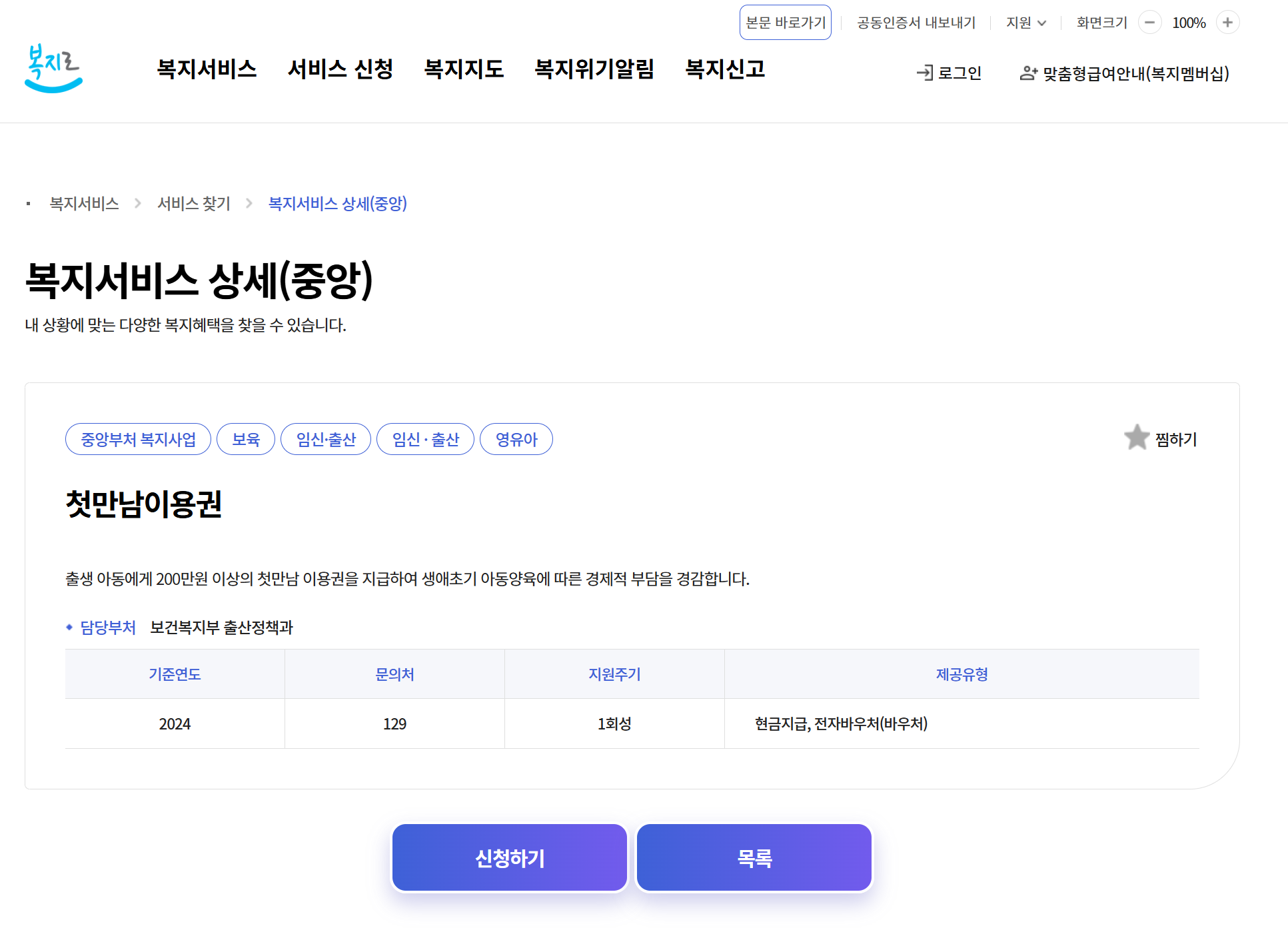
Task: Open the 서비스 신청 menu
Action: tap(340, 69)
